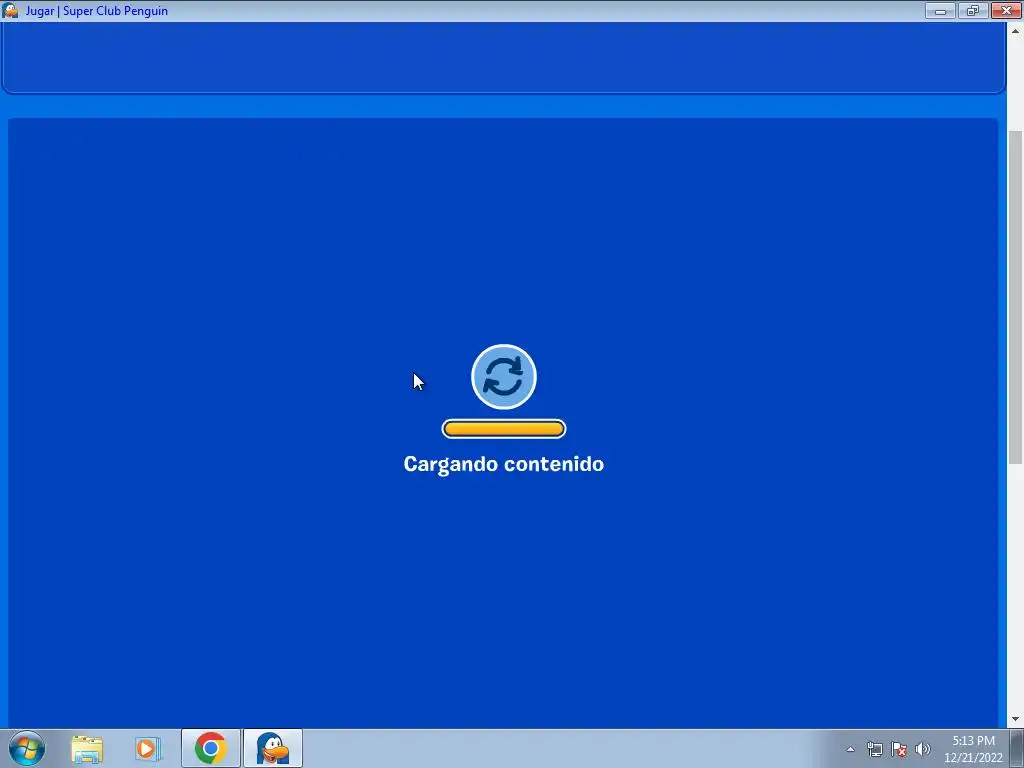
Task: Launch Windows Media Player from taskbar
Action: point(148,749)
